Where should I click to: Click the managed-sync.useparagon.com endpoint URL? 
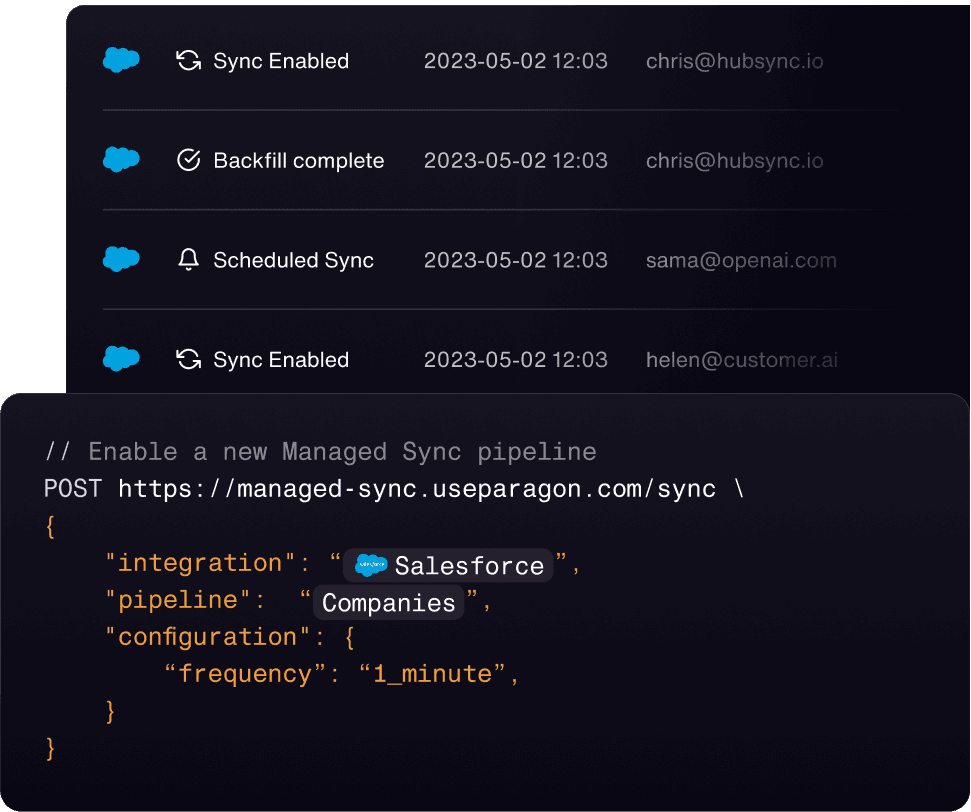[x=417, y=489]
